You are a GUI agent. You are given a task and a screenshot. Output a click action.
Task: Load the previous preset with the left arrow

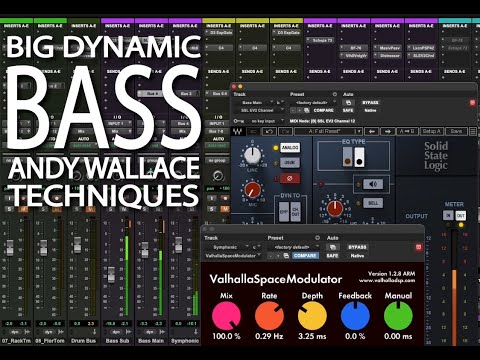click(x=372, y=132)
